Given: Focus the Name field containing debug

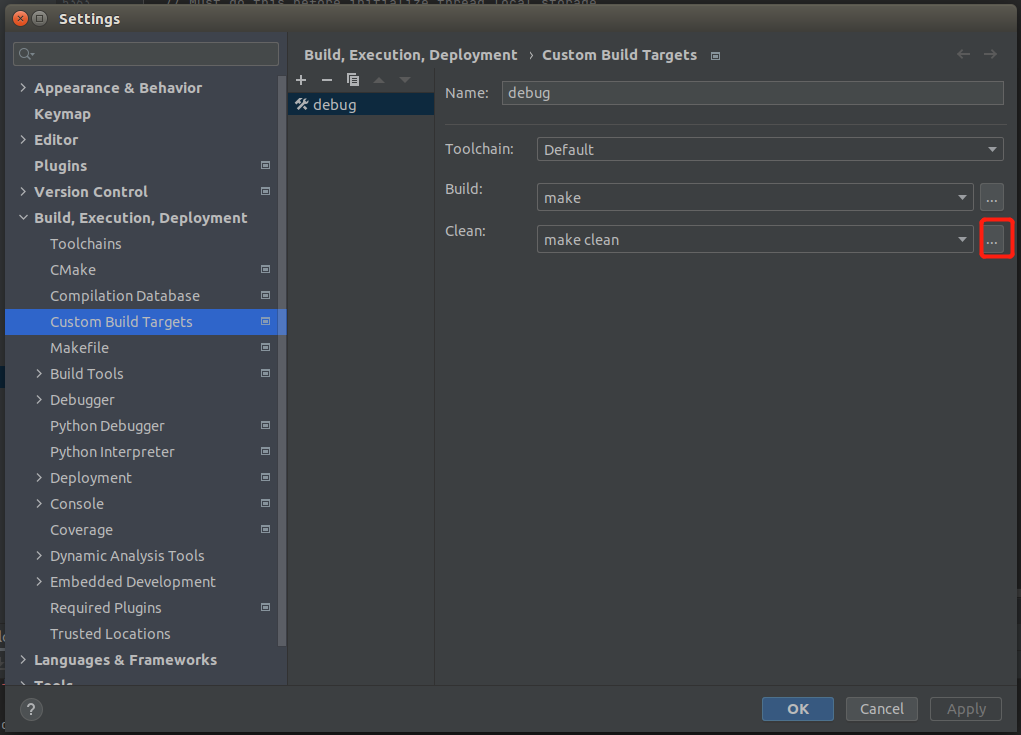Looking at the screenshot, I should point(752,93).
